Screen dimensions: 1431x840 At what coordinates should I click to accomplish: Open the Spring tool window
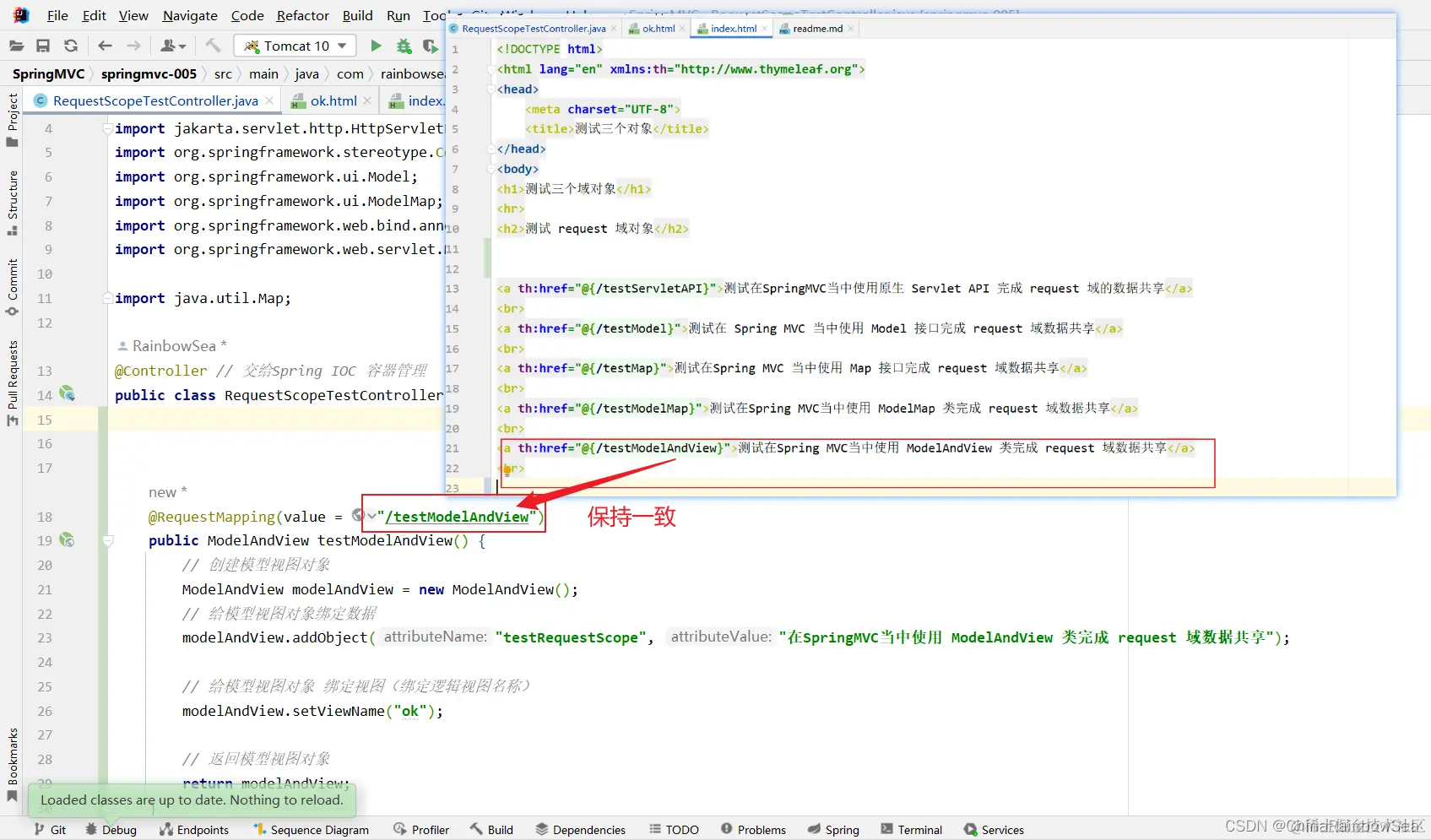[833, 830]
